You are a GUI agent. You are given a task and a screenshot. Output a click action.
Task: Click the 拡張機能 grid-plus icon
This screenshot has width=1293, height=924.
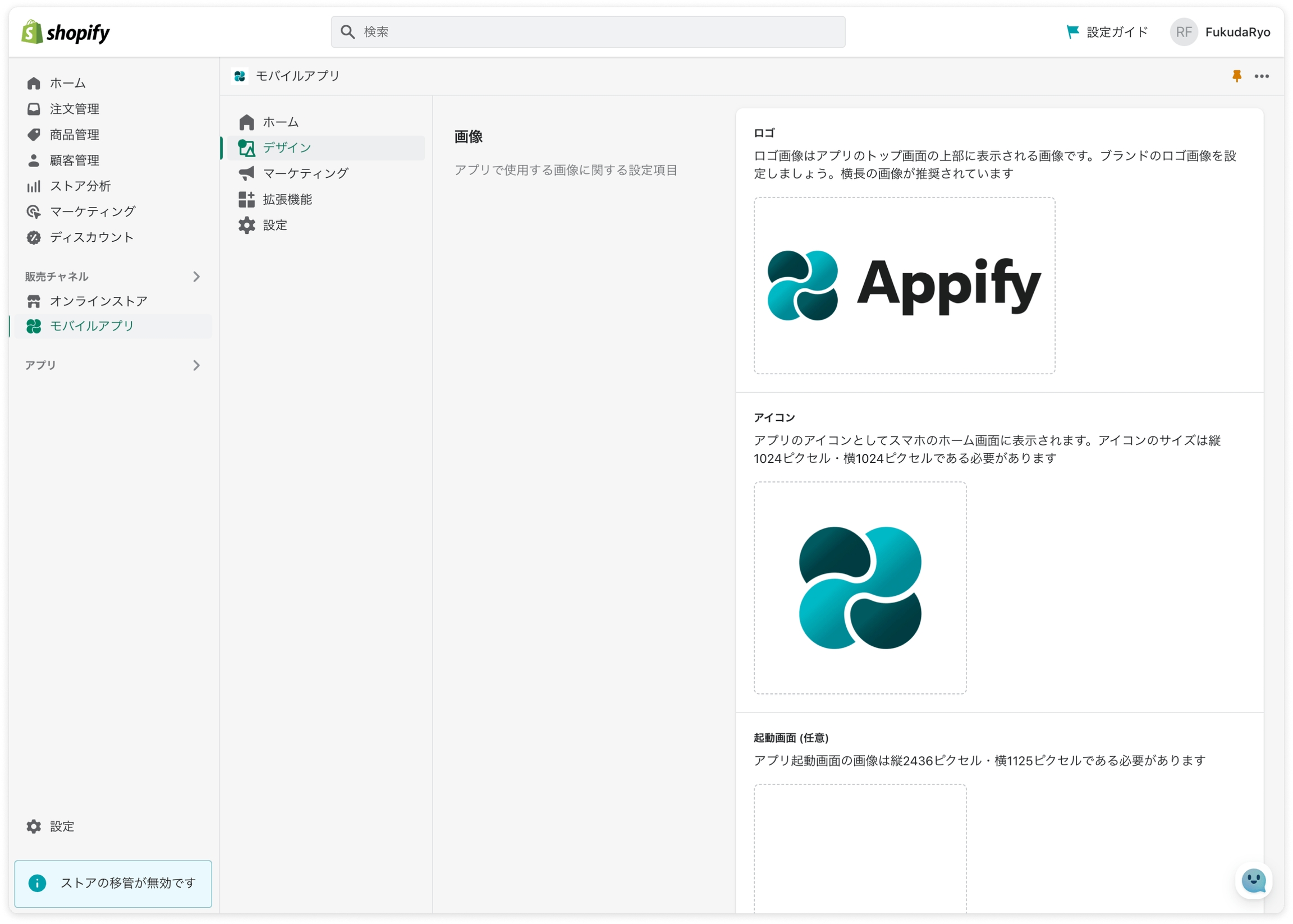[246, 199]
